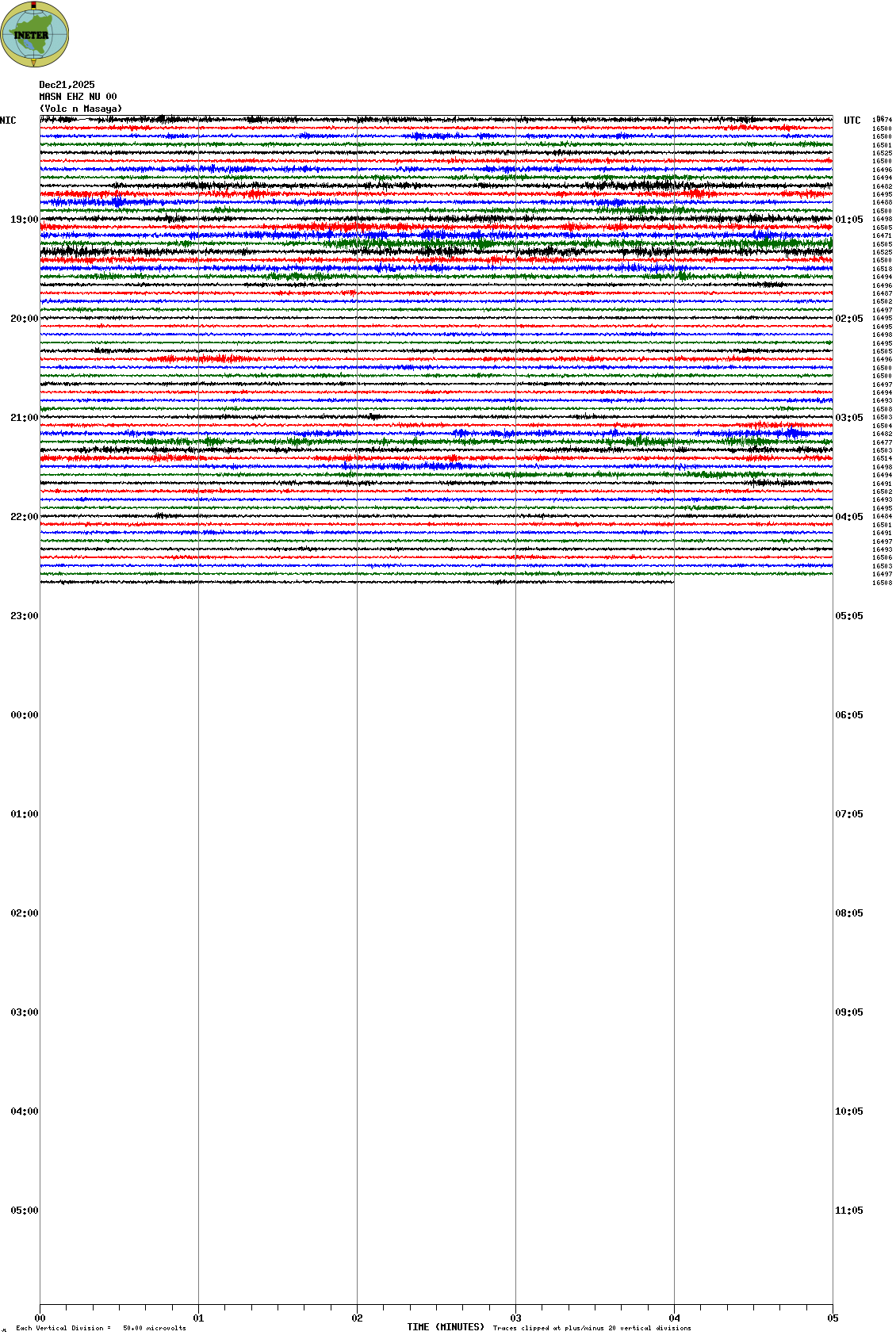896x1339 pixels.
Task: Select the 04:05 UTC time marker
Action: [x=848, y=517]
